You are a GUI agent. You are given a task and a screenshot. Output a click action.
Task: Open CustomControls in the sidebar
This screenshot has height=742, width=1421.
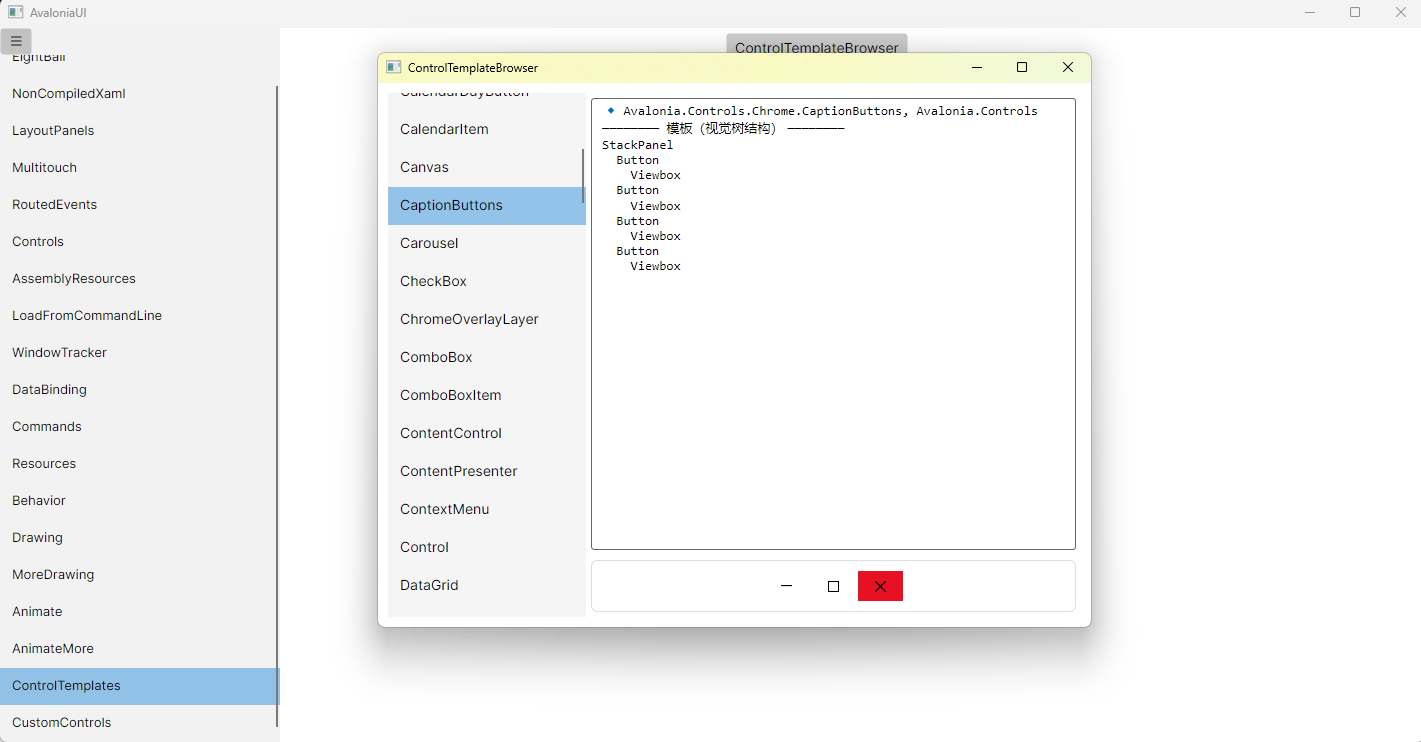pos(138,723)
